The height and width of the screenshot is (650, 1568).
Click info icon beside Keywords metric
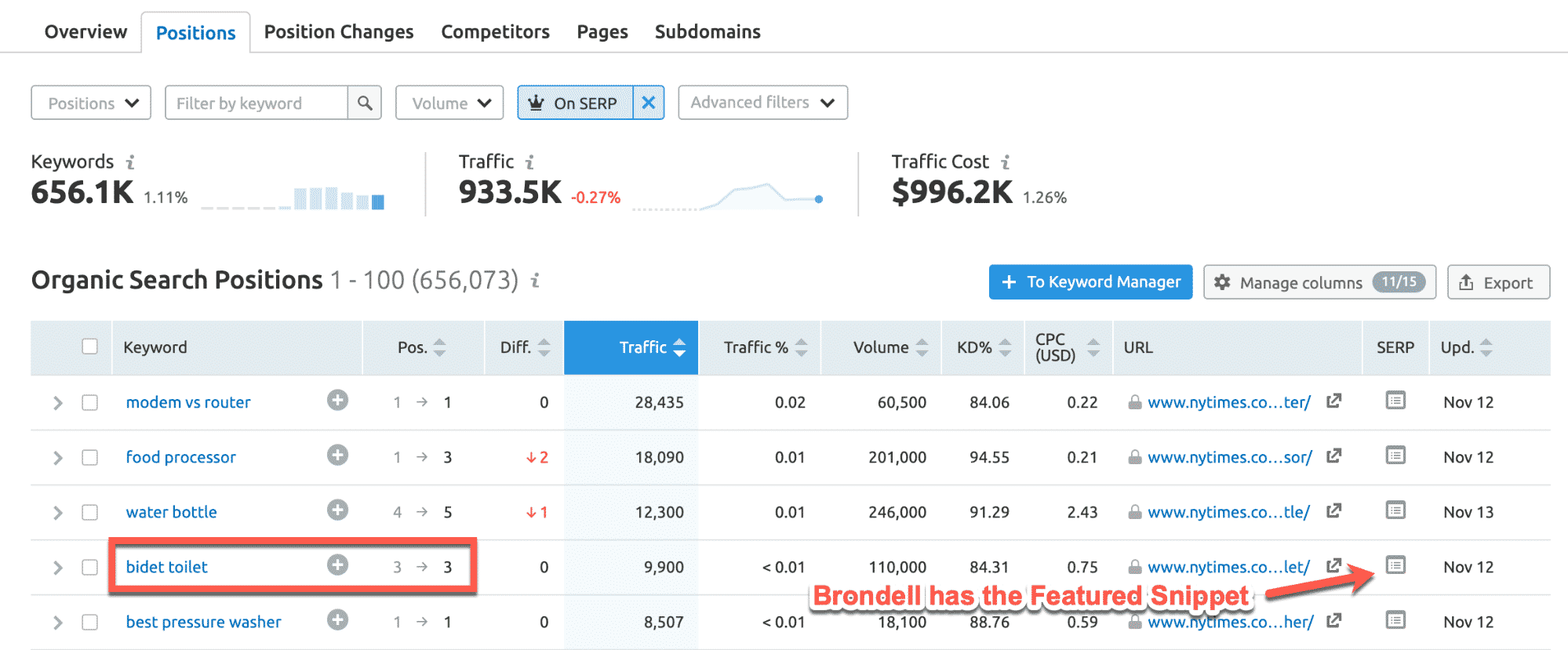[x=130, y=162]
